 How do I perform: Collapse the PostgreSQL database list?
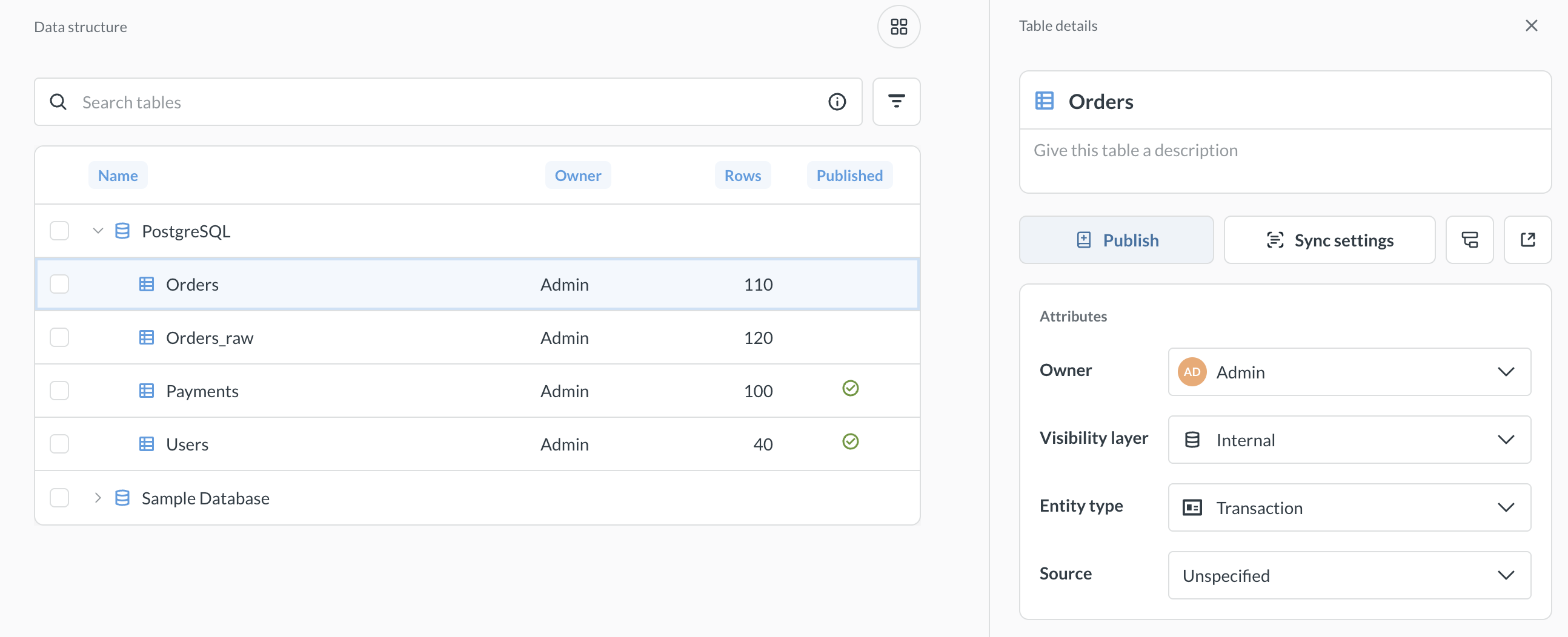[x=98, y=231]
